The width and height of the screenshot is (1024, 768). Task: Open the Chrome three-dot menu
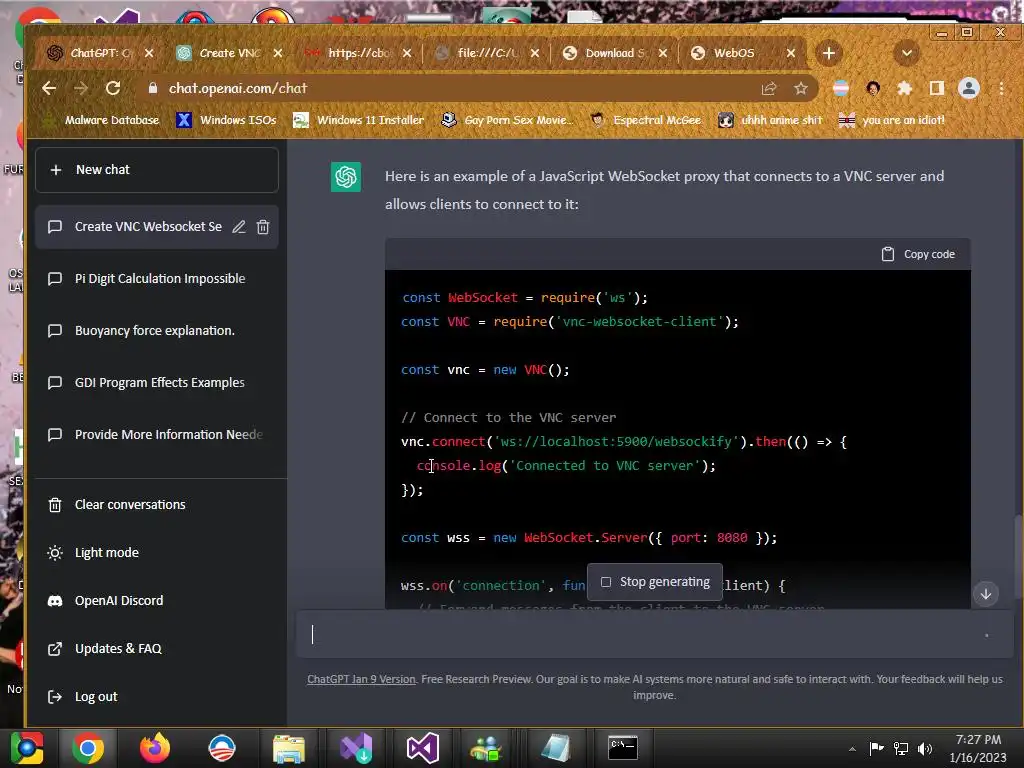(x=1001, y=88)
